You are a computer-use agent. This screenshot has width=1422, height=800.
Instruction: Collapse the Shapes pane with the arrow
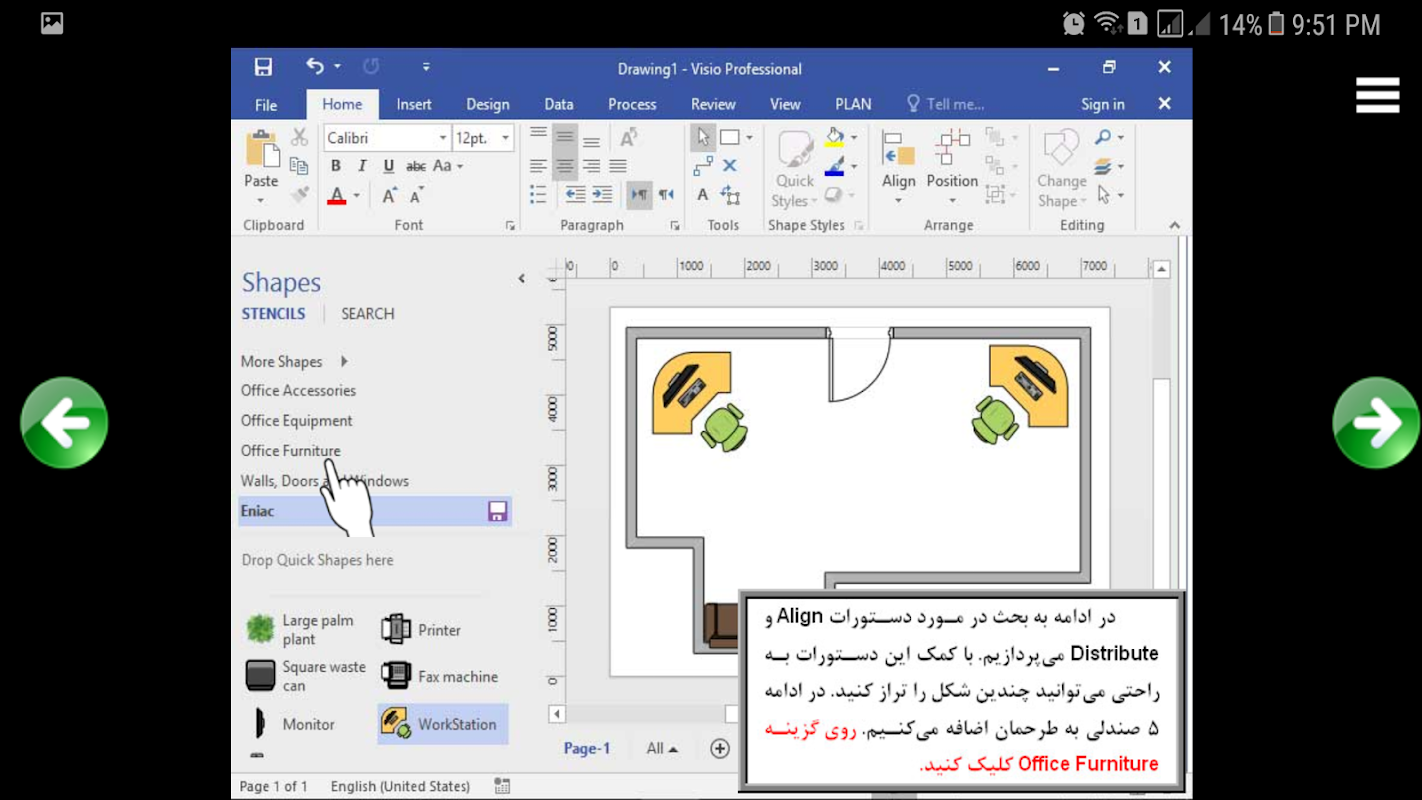click(x=521, y=278)
